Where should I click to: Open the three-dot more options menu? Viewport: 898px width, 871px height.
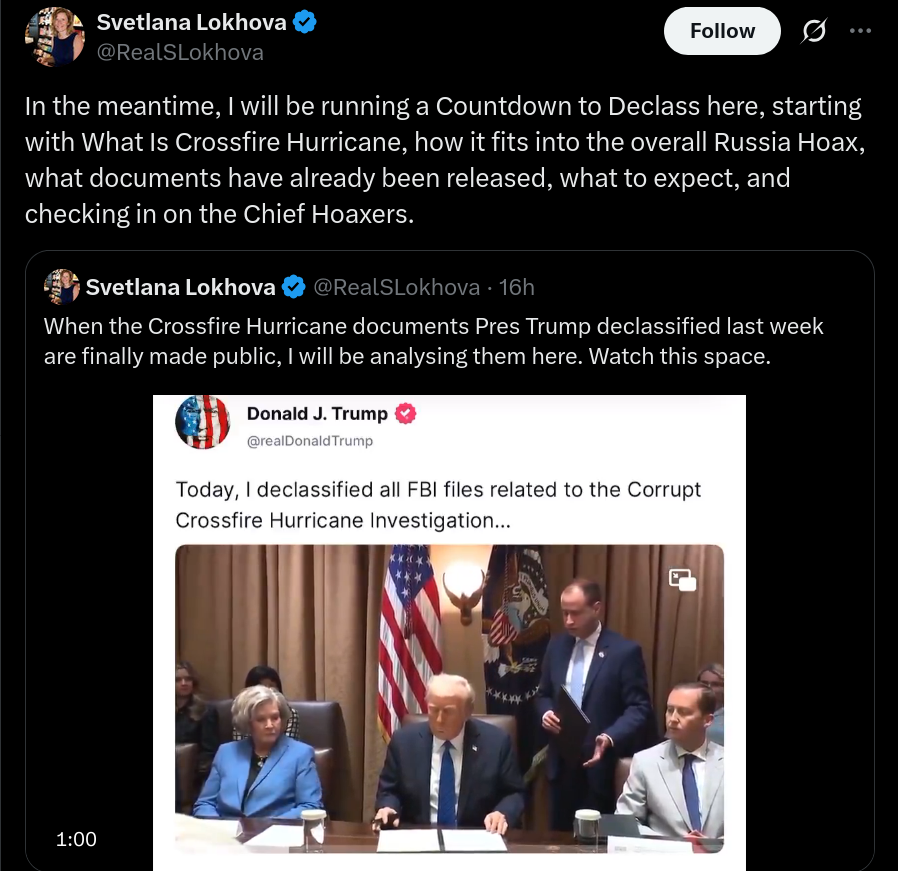coord(860,31)
